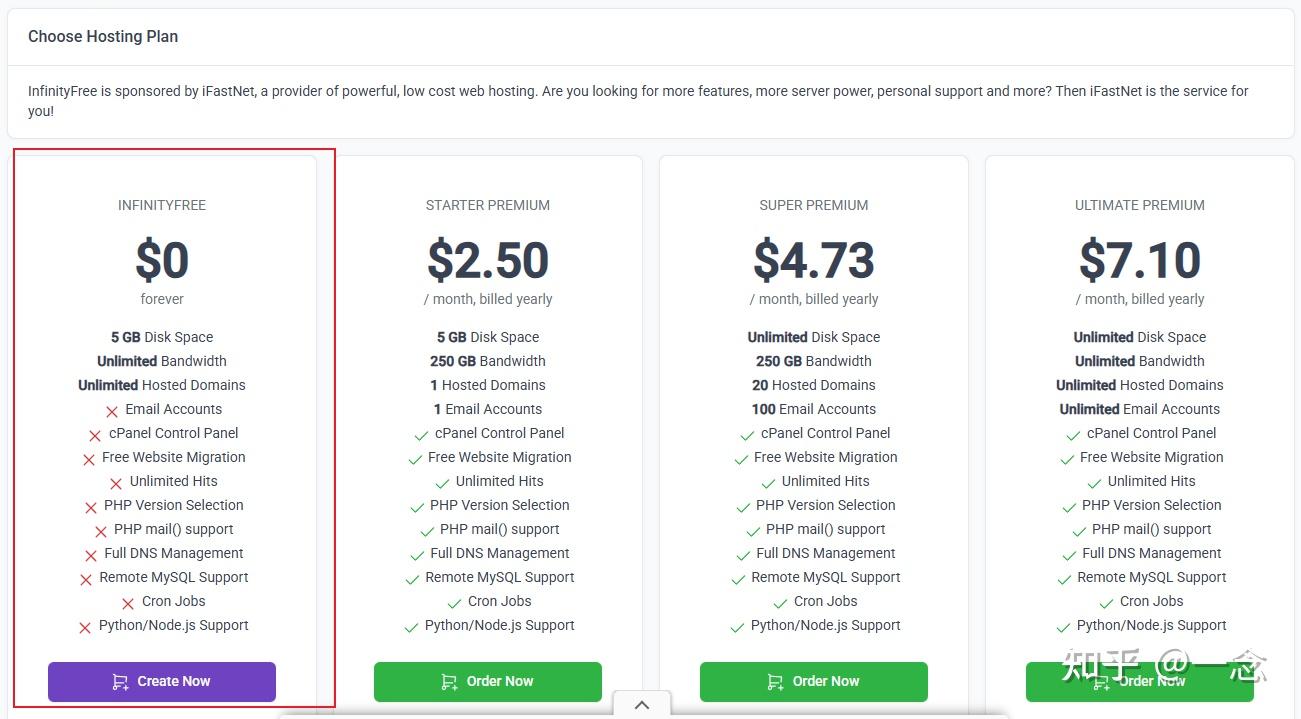Click the green check beside Ultimate Premium Cron Jobs
This screenshot has width=1301, height=719.
click(1106, 603)
